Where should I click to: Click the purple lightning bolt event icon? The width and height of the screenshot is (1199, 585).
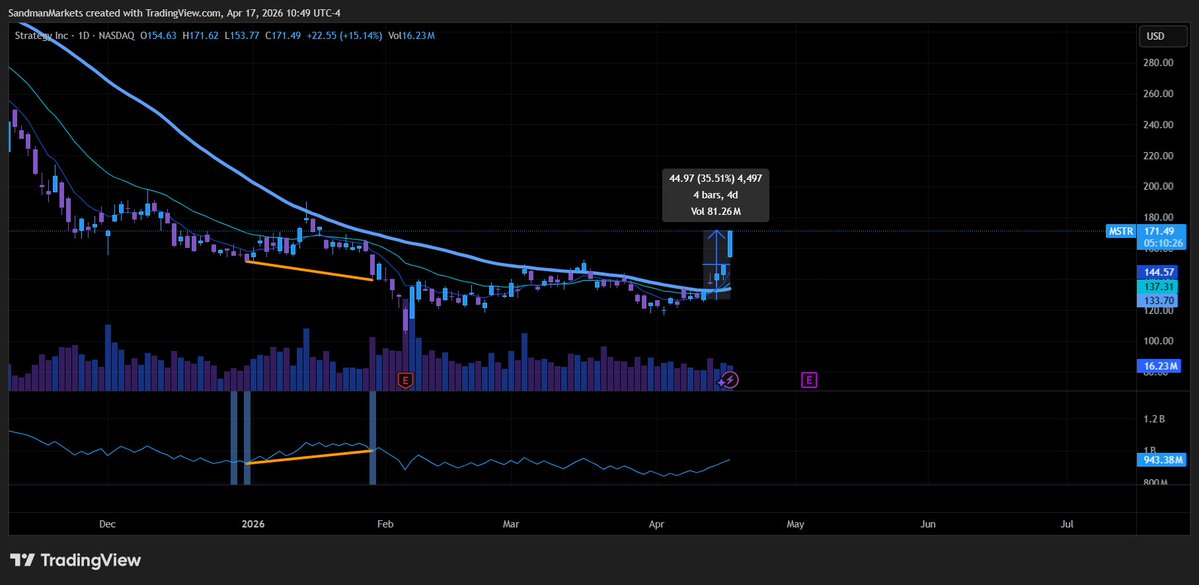coord(731,380)
